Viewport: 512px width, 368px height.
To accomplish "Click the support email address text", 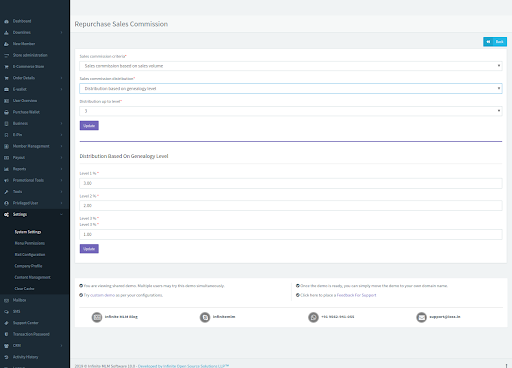I will [445, 317].
